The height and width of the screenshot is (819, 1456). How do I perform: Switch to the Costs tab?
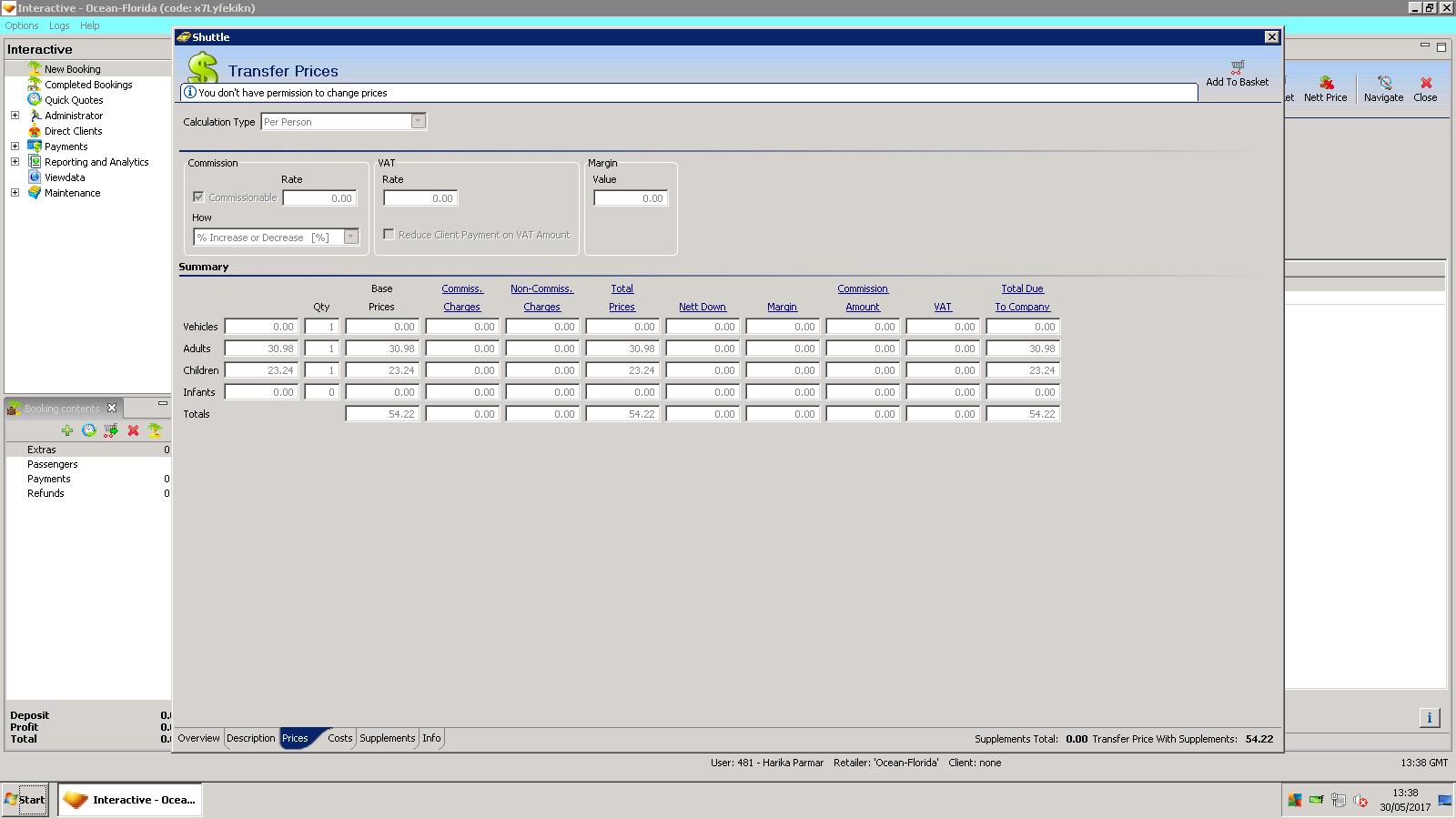click(x=339, y=738)
